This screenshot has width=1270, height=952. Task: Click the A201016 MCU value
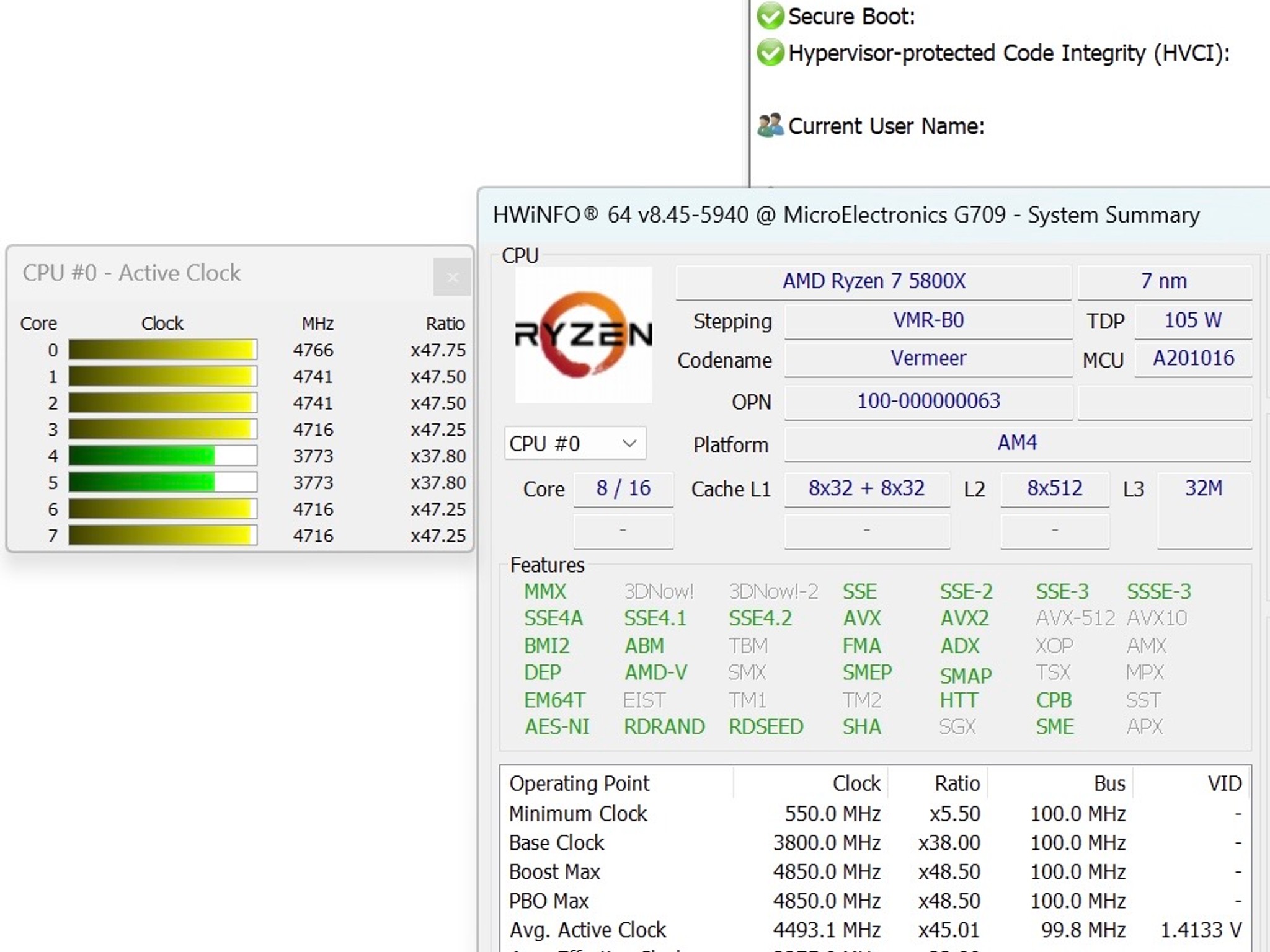coord(1193,358)
